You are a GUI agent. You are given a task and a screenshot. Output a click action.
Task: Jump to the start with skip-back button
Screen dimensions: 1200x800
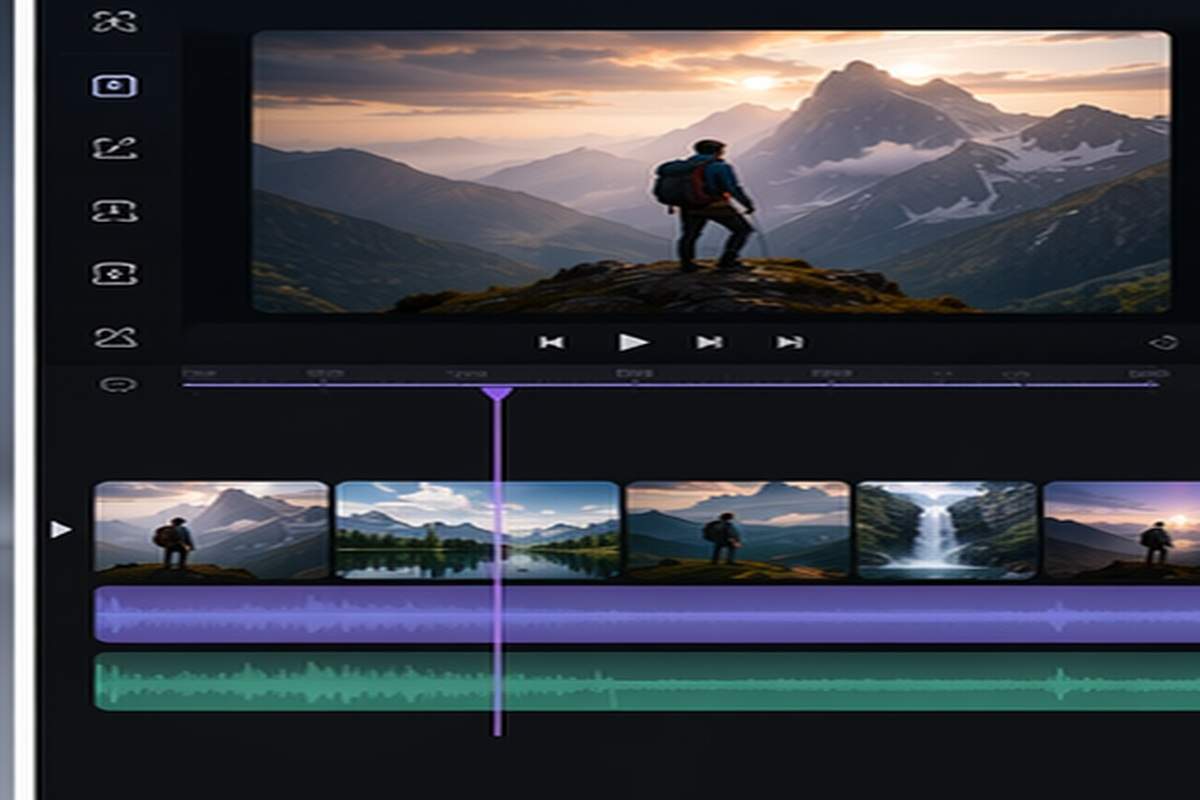551,343
